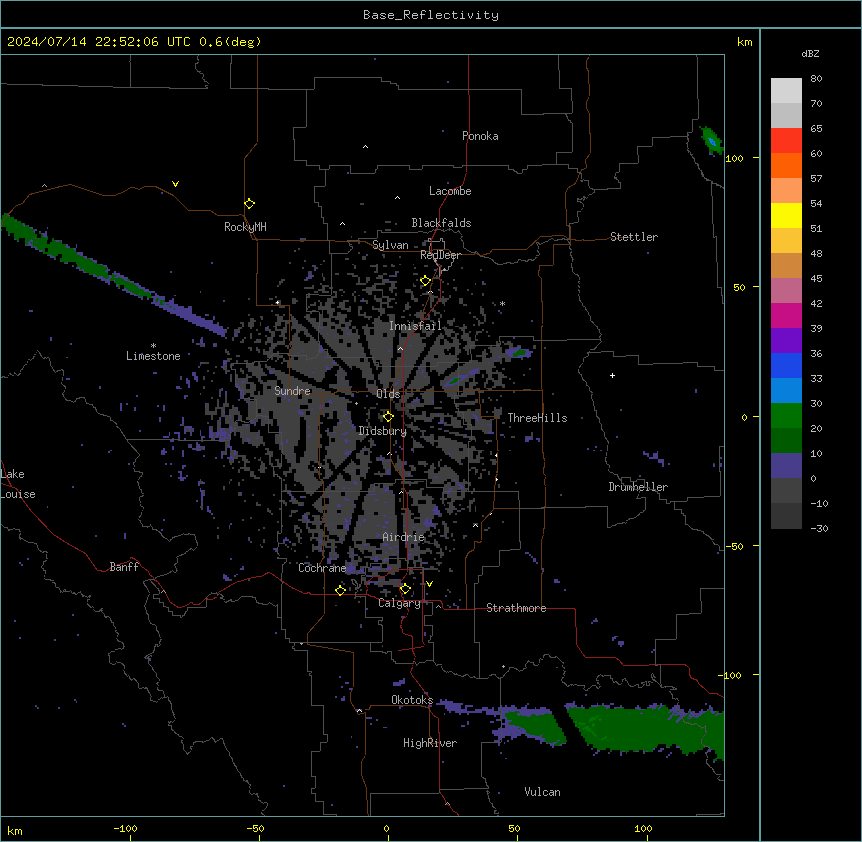Select the bright orange 57-60 dBZ swatch
Viewport: 862px width, 842px height.
(x=786, y=165)
